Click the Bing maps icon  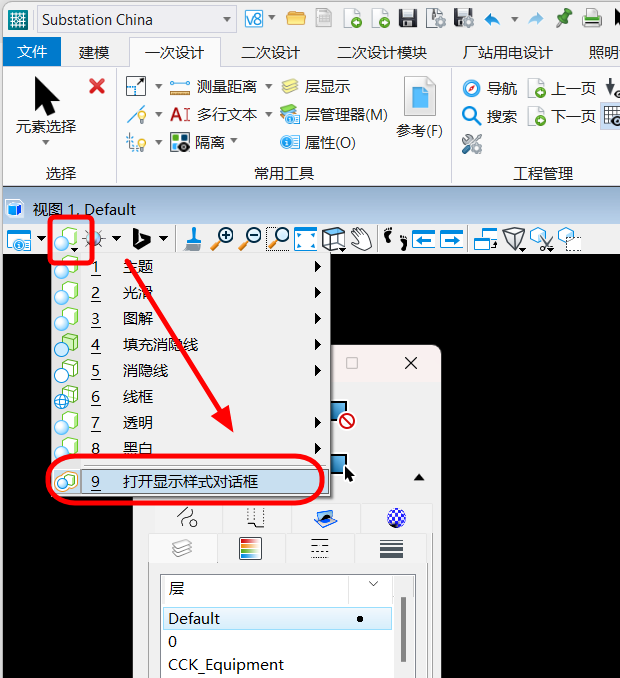coord(142,239)
